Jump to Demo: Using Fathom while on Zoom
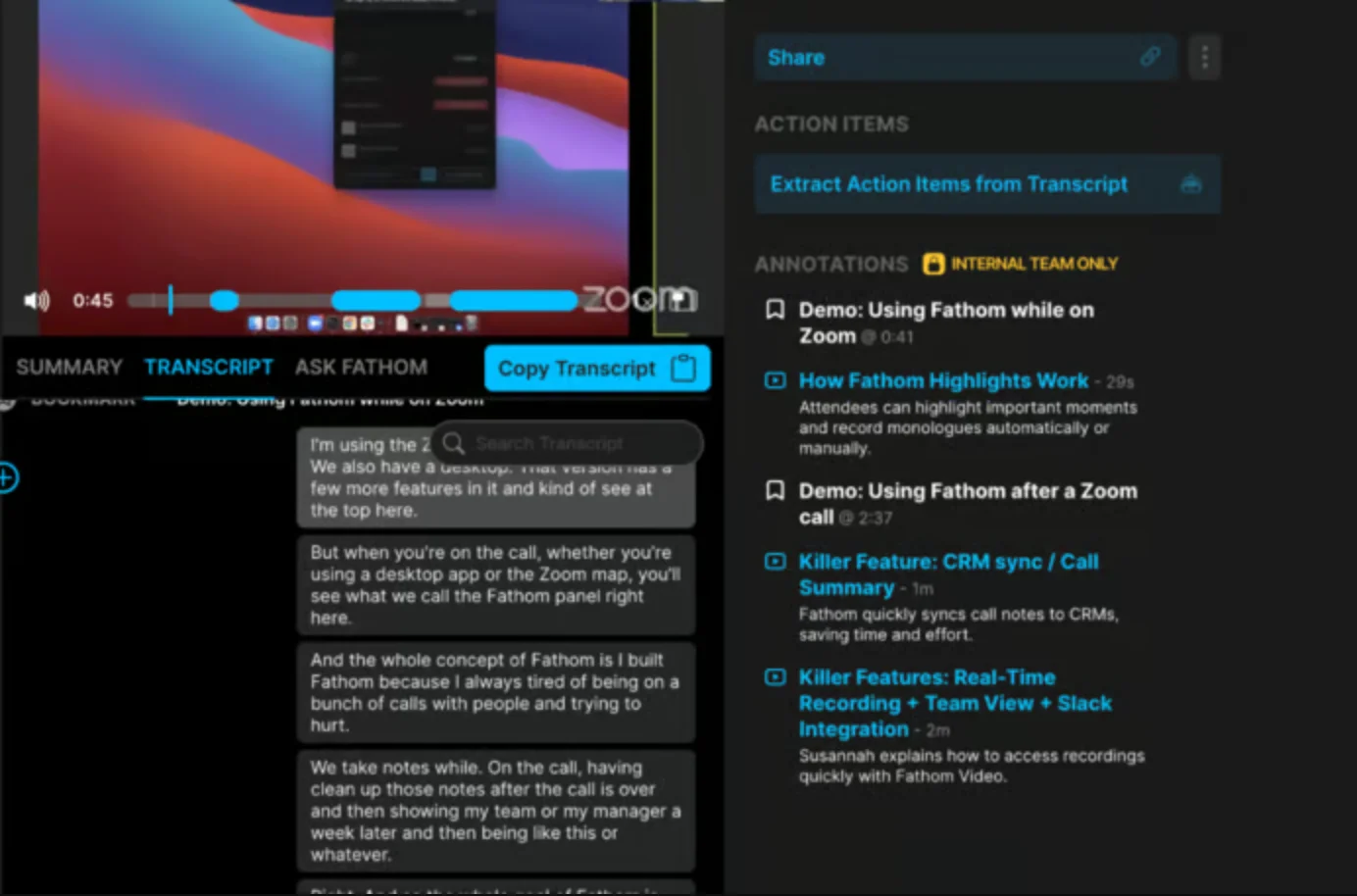 946,323
